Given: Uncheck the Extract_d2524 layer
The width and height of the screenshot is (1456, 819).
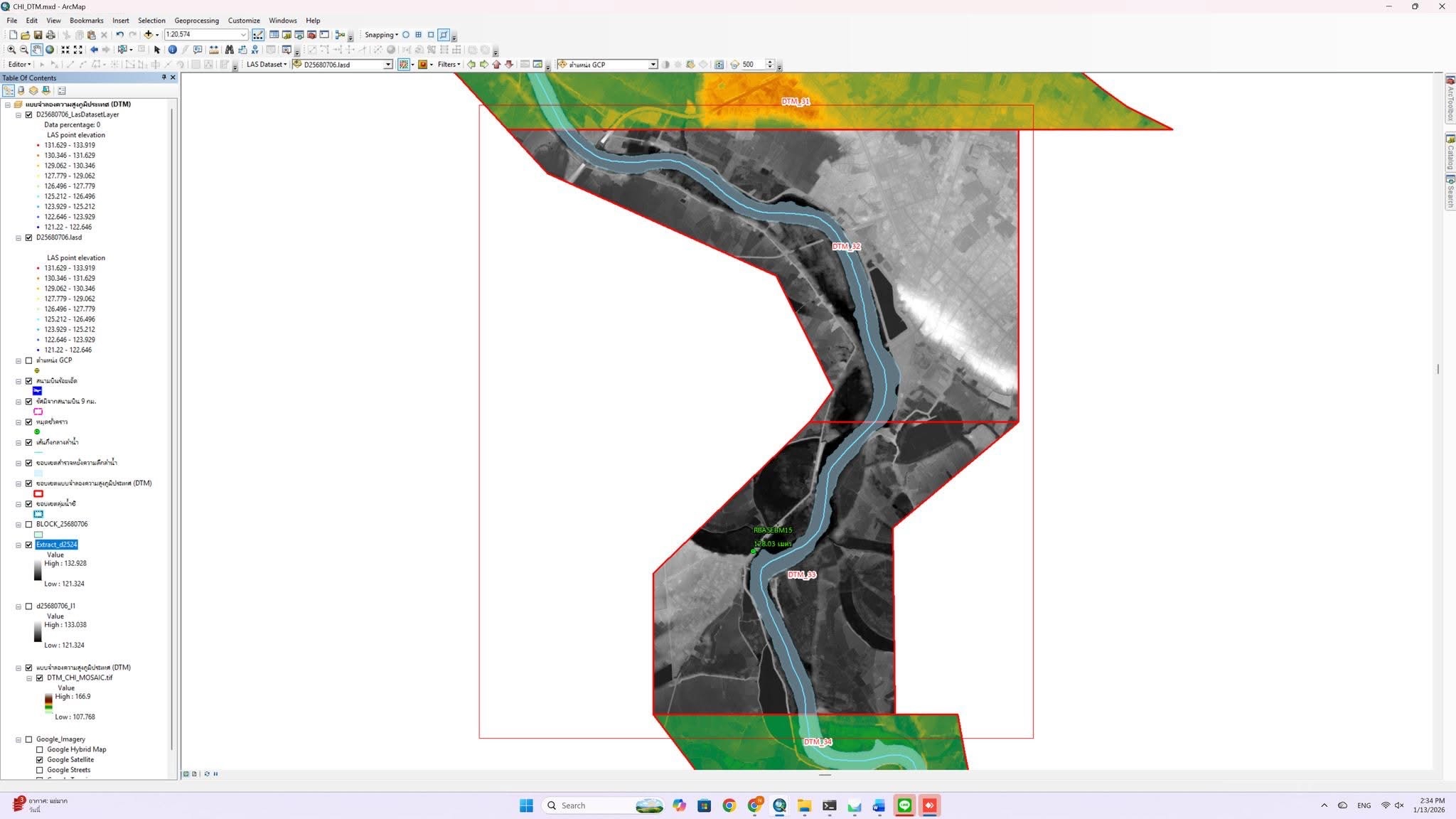Looking at the screenshot, I should [x=29, y=545].
